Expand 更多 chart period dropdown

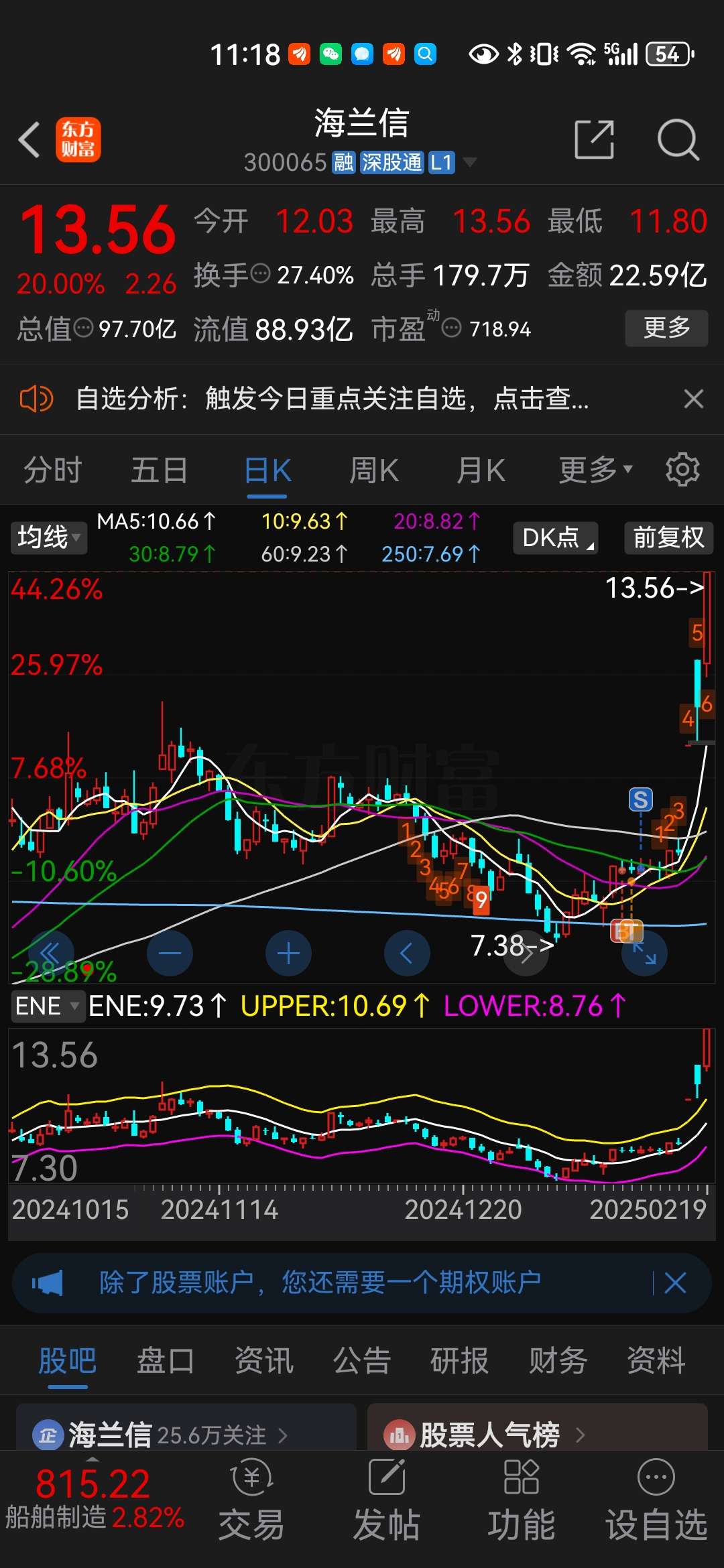tap(596, 470)
